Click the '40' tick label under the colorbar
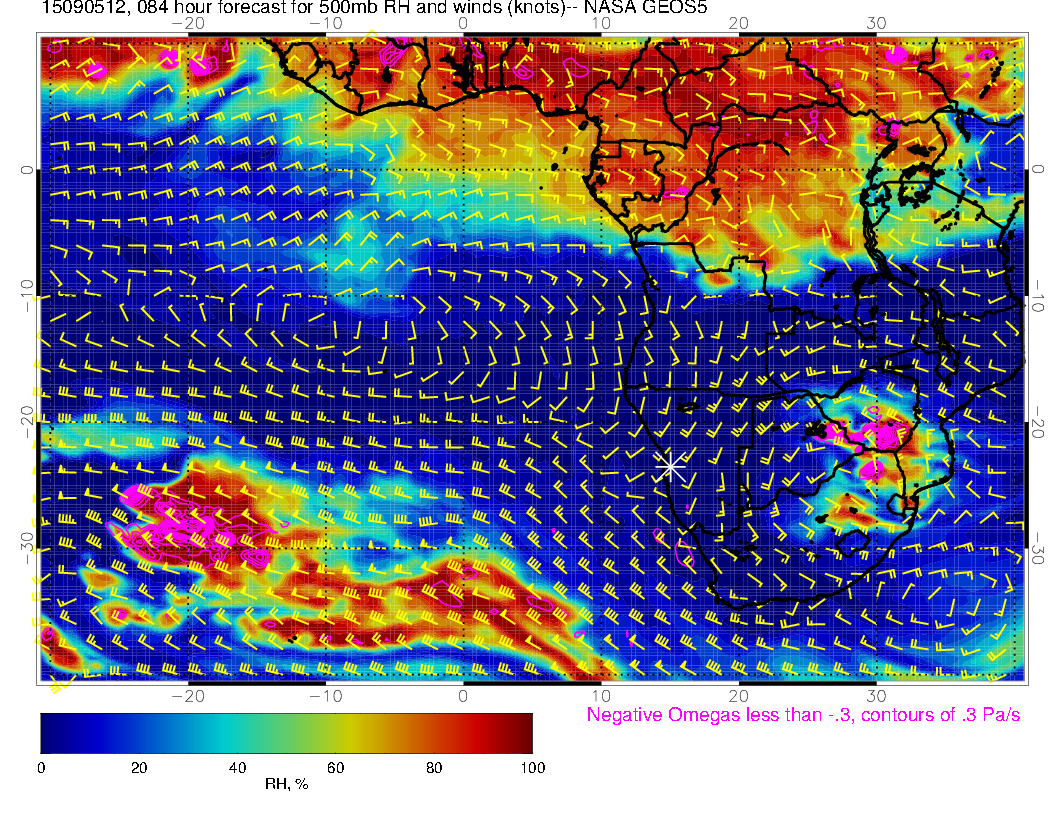This screenshot has height=816, width=1056. 238,768
